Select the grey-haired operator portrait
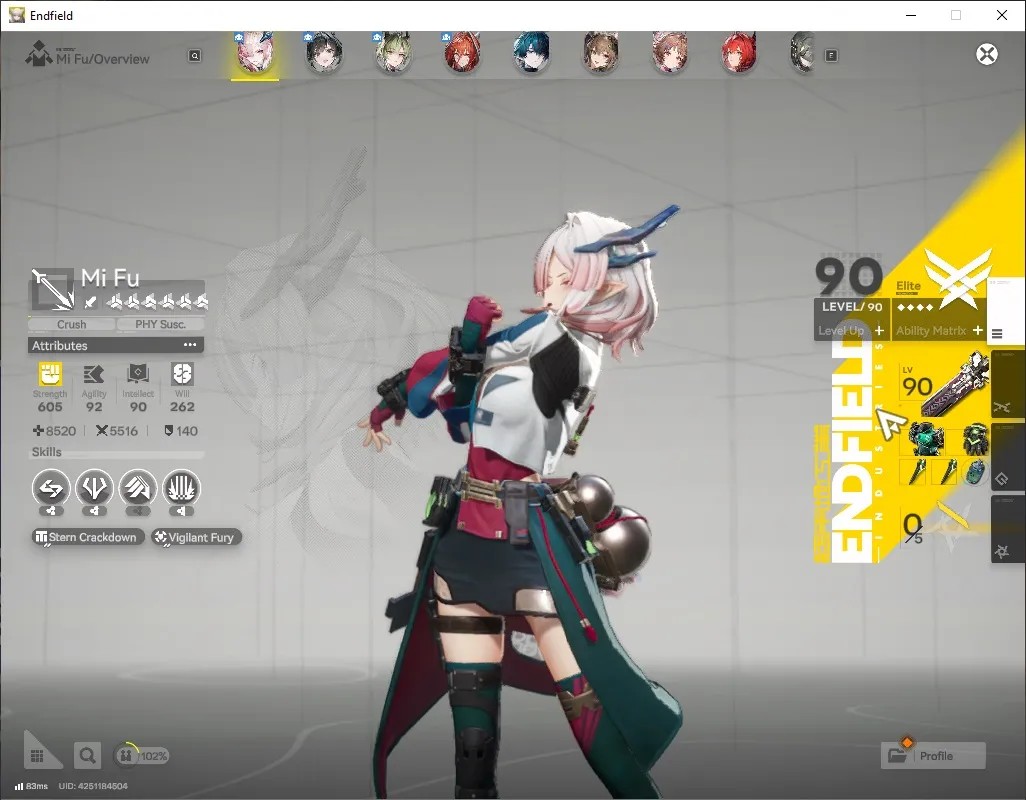 pyautogui.click(x=802, y=53)
